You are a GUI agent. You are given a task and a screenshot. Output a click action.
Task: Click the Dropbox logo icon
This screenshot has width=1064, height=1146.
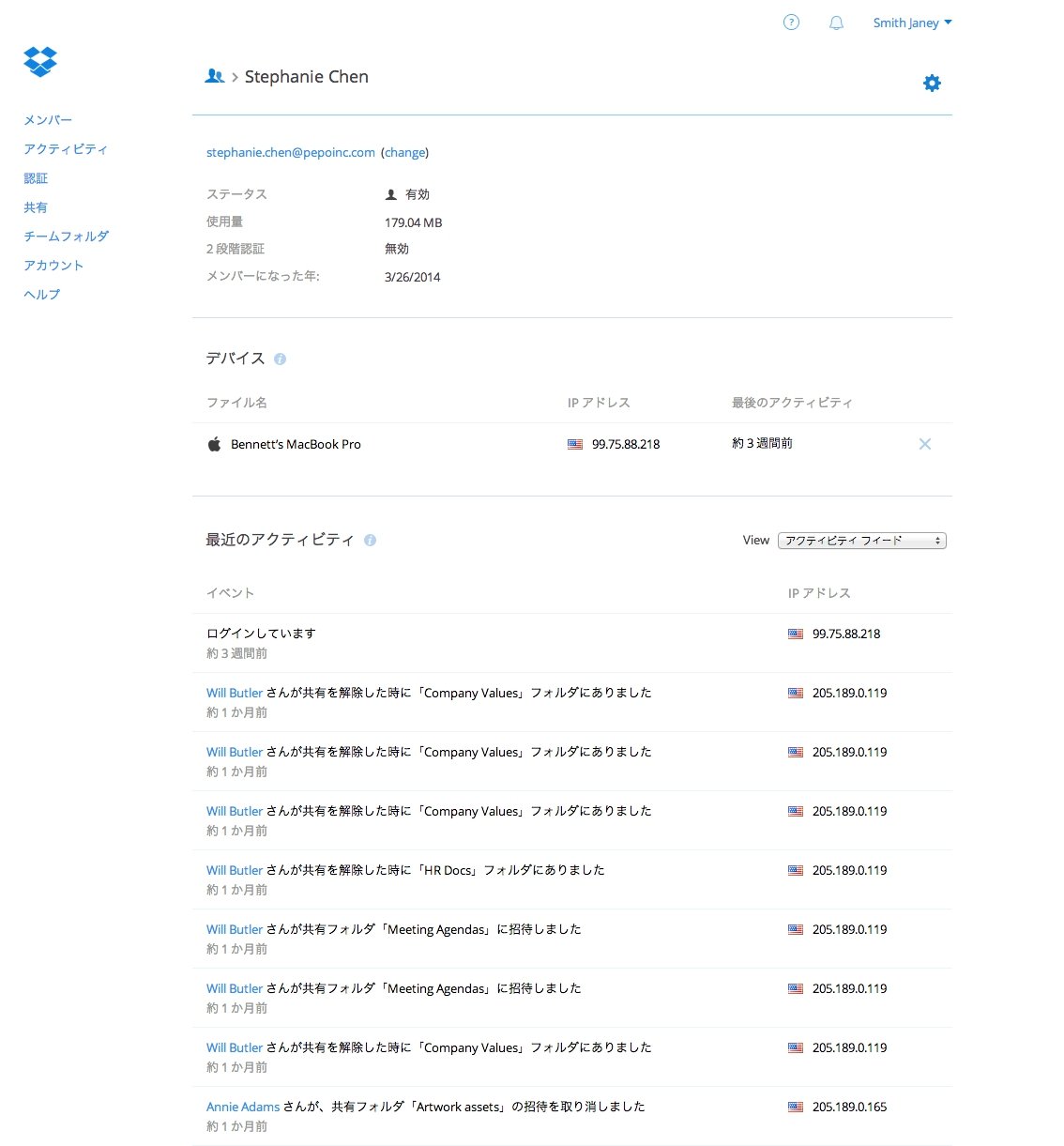click(40, 62)
